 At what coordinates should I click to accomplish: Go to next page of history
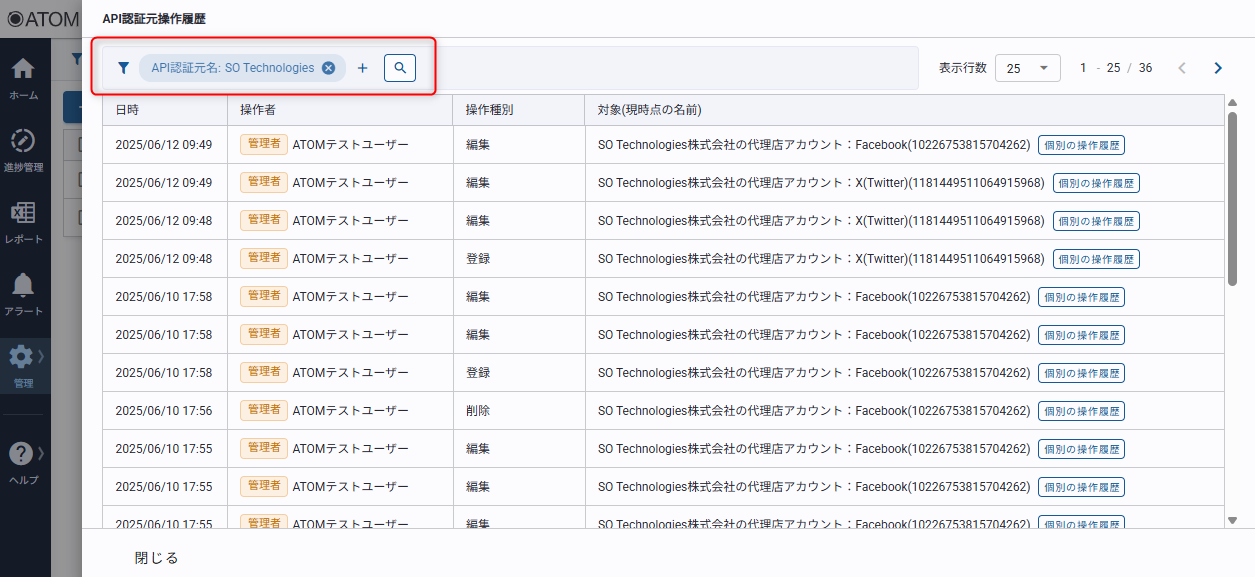[1218, 68]
